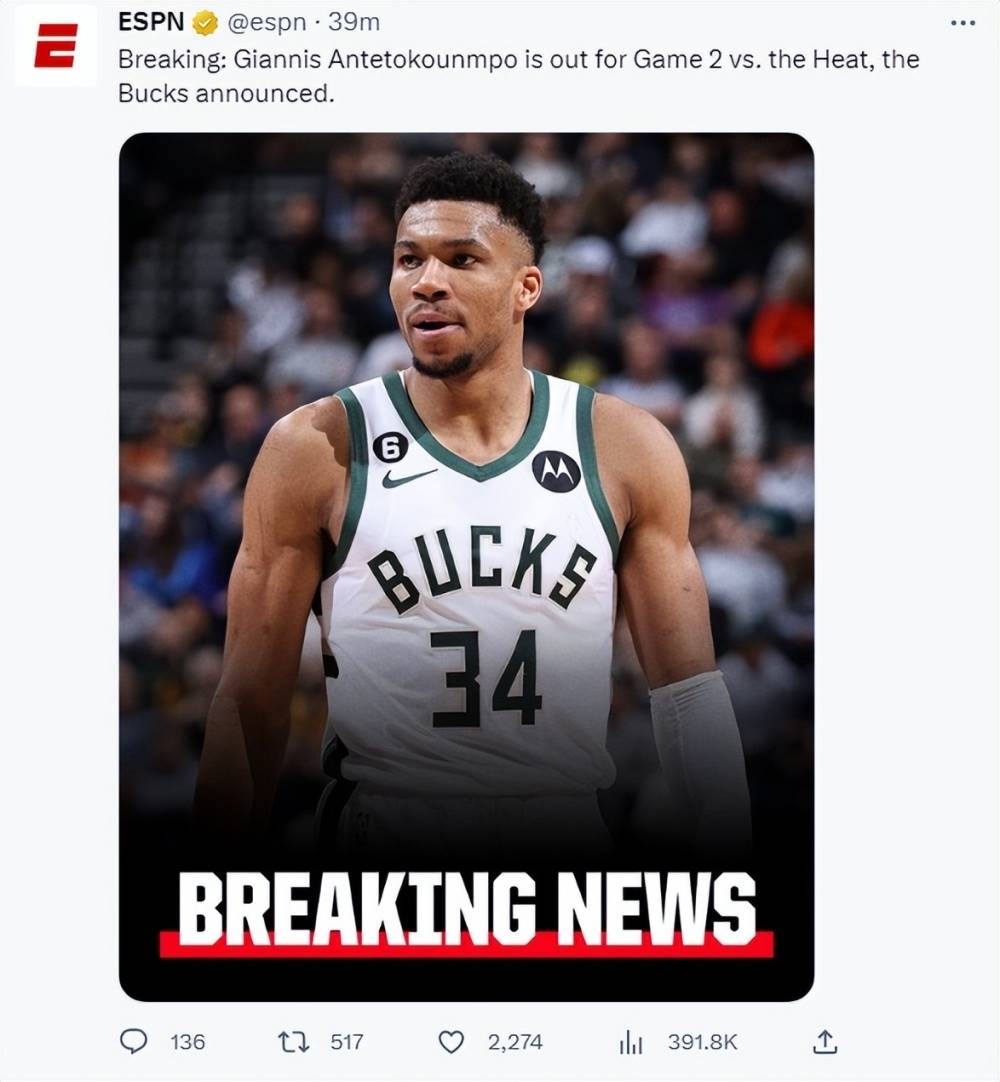Open the ESPN display name link
1000x1082 pixels.
click(151, 22)
